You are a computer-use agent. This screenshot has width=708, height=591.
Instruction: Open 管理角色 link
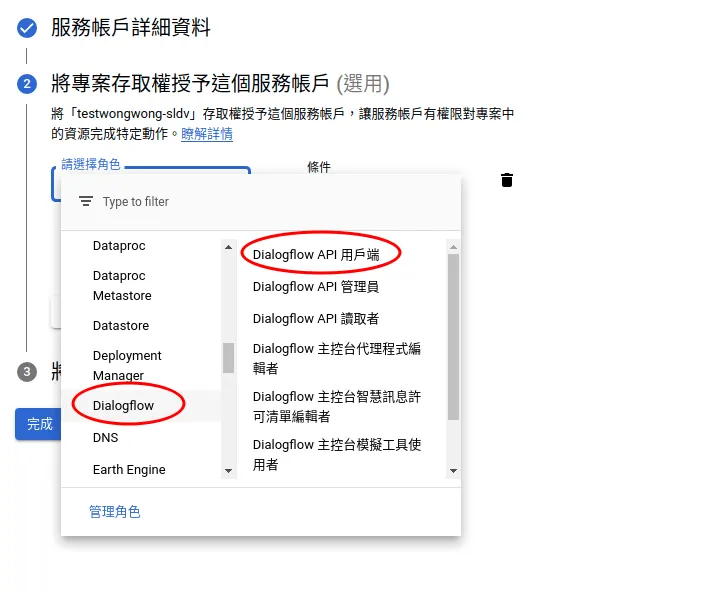click(x=115, y=512)
